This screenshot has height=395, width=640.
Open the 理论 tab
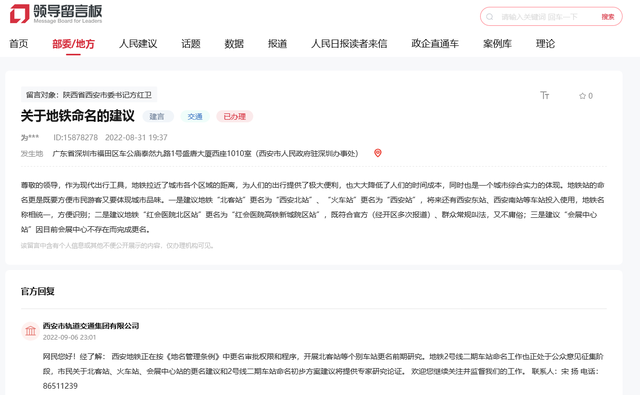(545, 44)
